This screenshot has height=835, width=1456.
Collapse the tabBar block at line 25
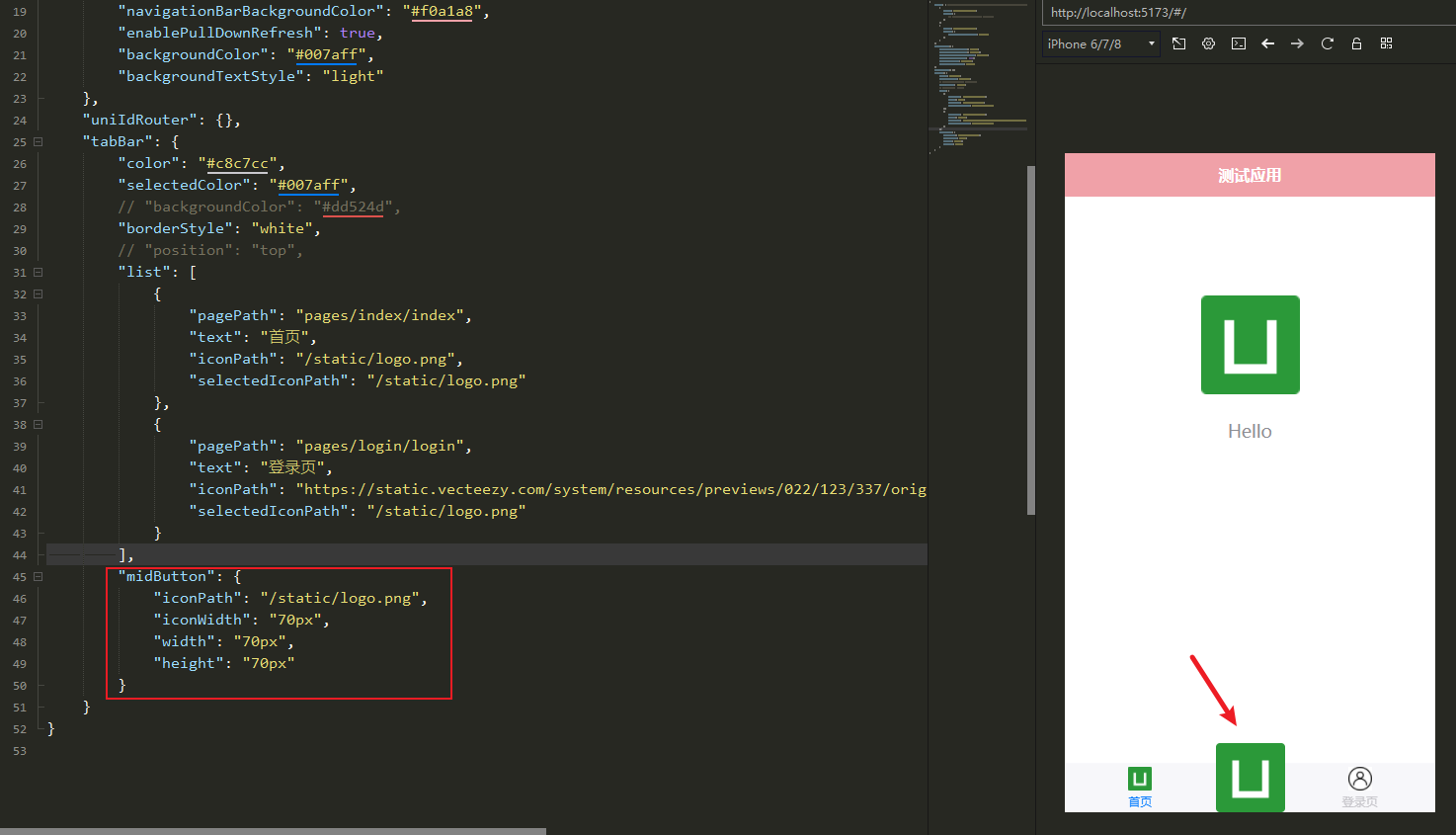pos(39,141)
